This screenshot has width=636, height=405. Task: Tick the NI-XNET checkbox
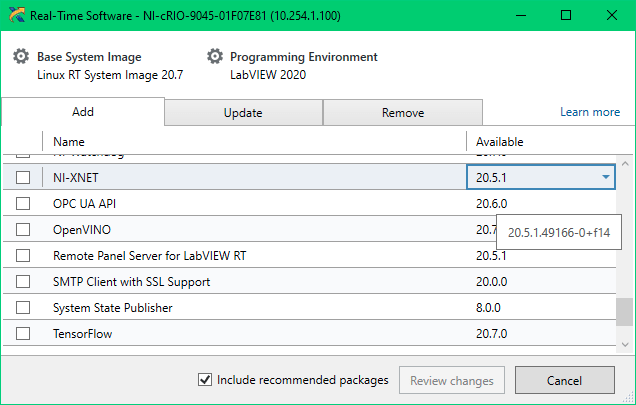[x=23, y=177]
